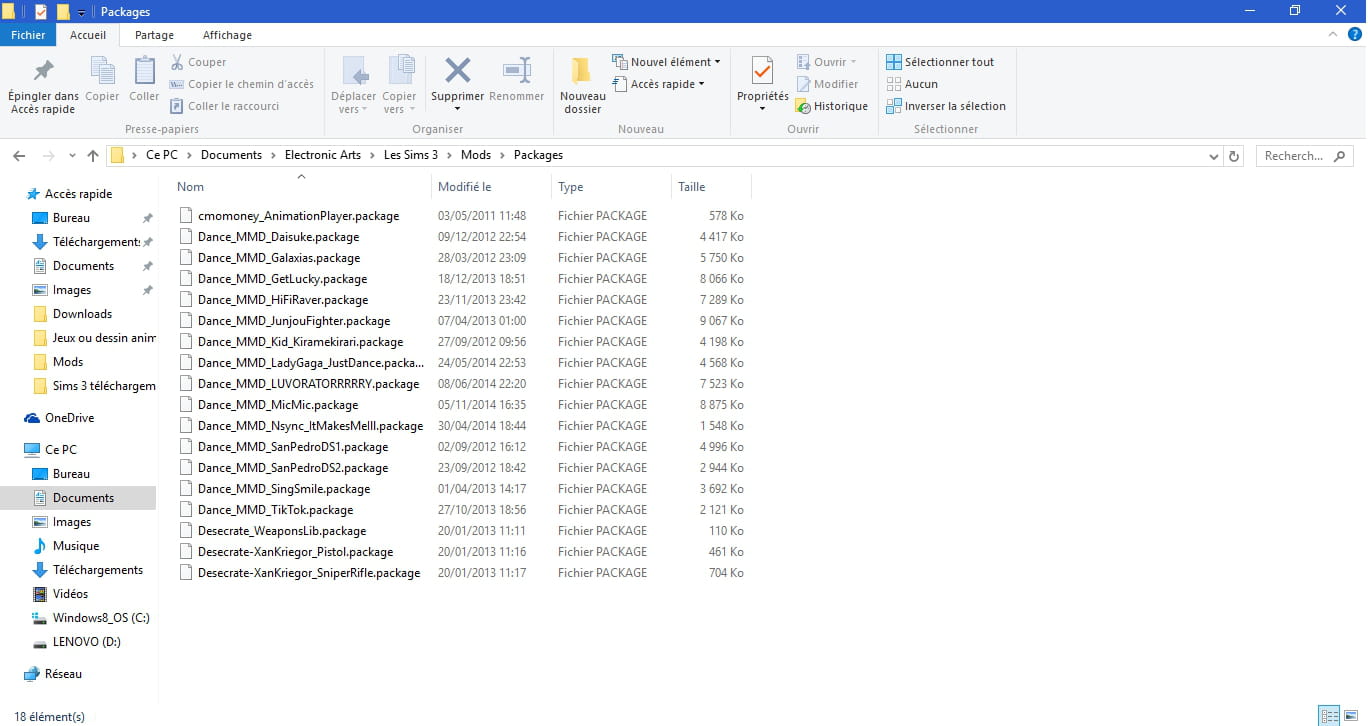This screenshot has width=1368, height=726.
Task: Go up one folder level arrow
Action: point(93,156)
